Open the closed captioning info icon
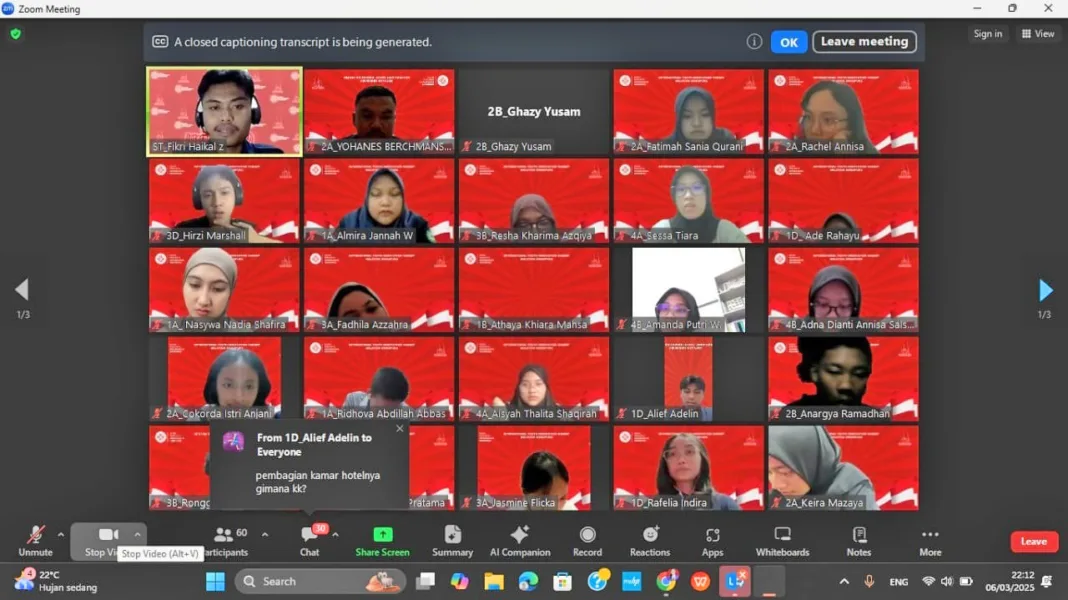The width and height of the screenshot is (1068, 600). tap(754, 42)
